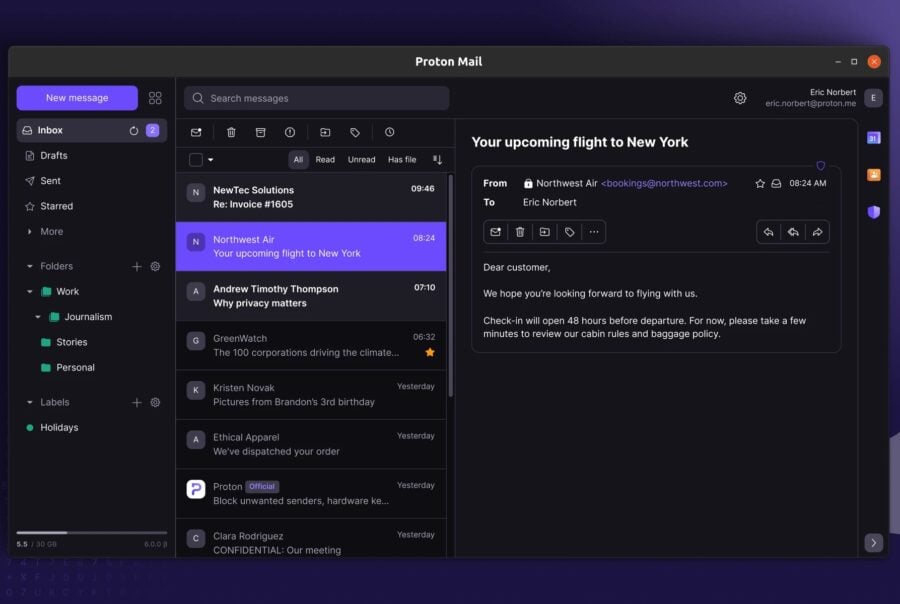Click the message header mark unread envelope icon
The height and width of the screenshot is (604, 900).
(x=495, y=232)
